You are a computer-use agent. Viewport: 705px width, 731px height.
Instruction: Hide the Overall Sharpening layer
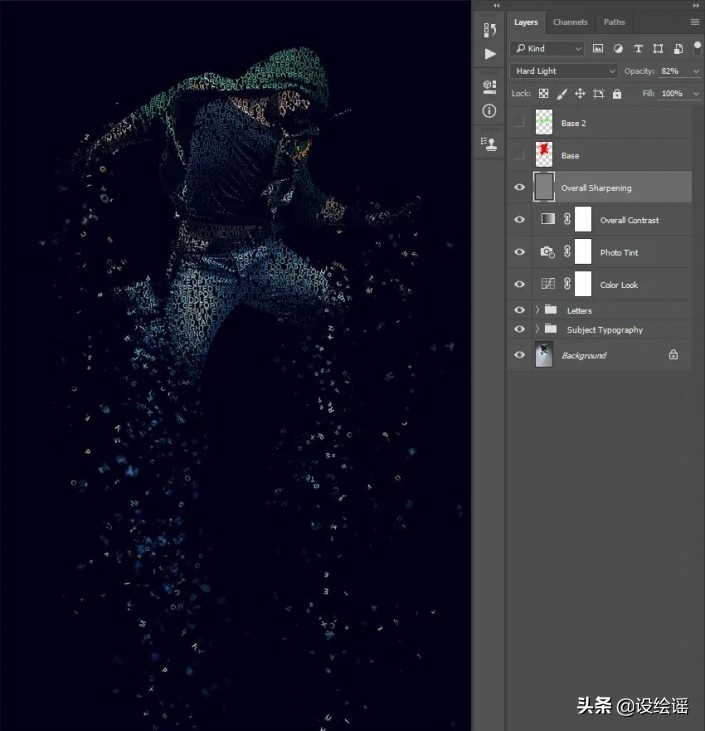click(x=518, y=188)
